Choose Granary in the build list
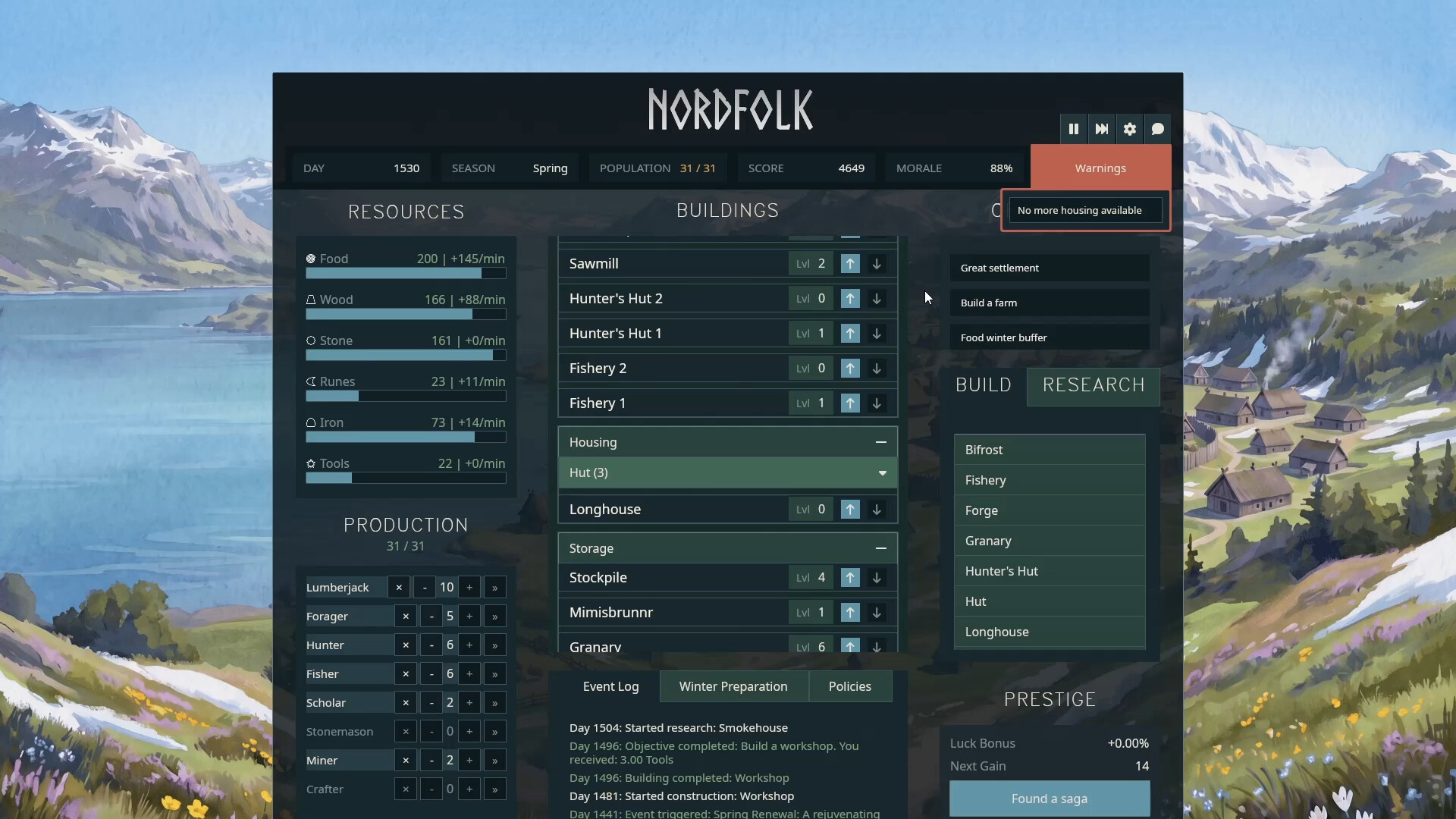The width and height of the screenshot is (1456, 819). point(1050,541)
